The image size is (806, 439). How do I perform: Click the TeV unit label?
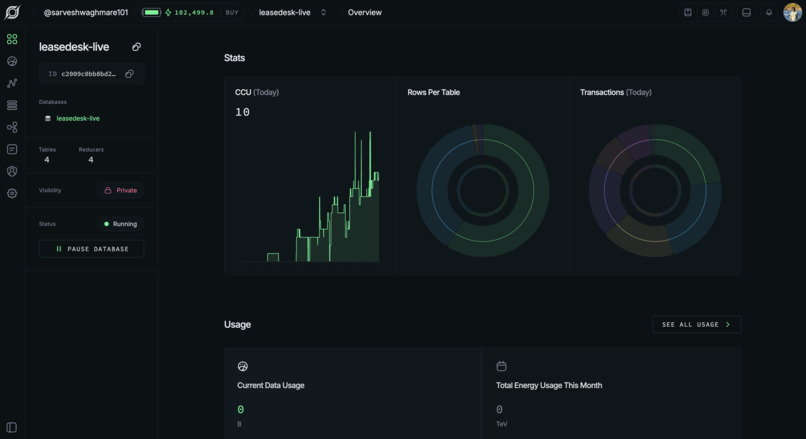click(x=502, y=424)
